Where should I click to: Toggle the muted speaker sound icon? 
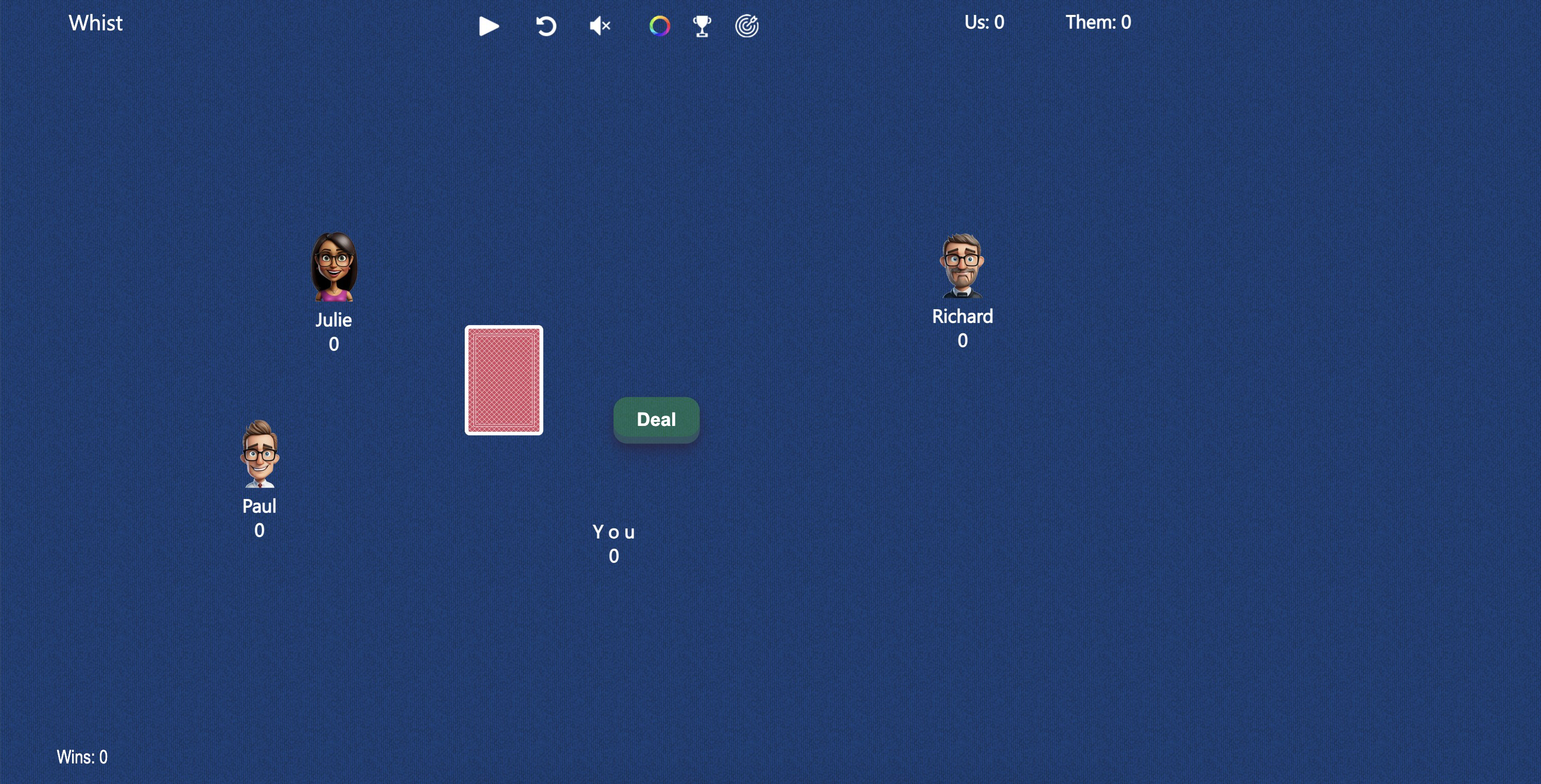(600, 26)
